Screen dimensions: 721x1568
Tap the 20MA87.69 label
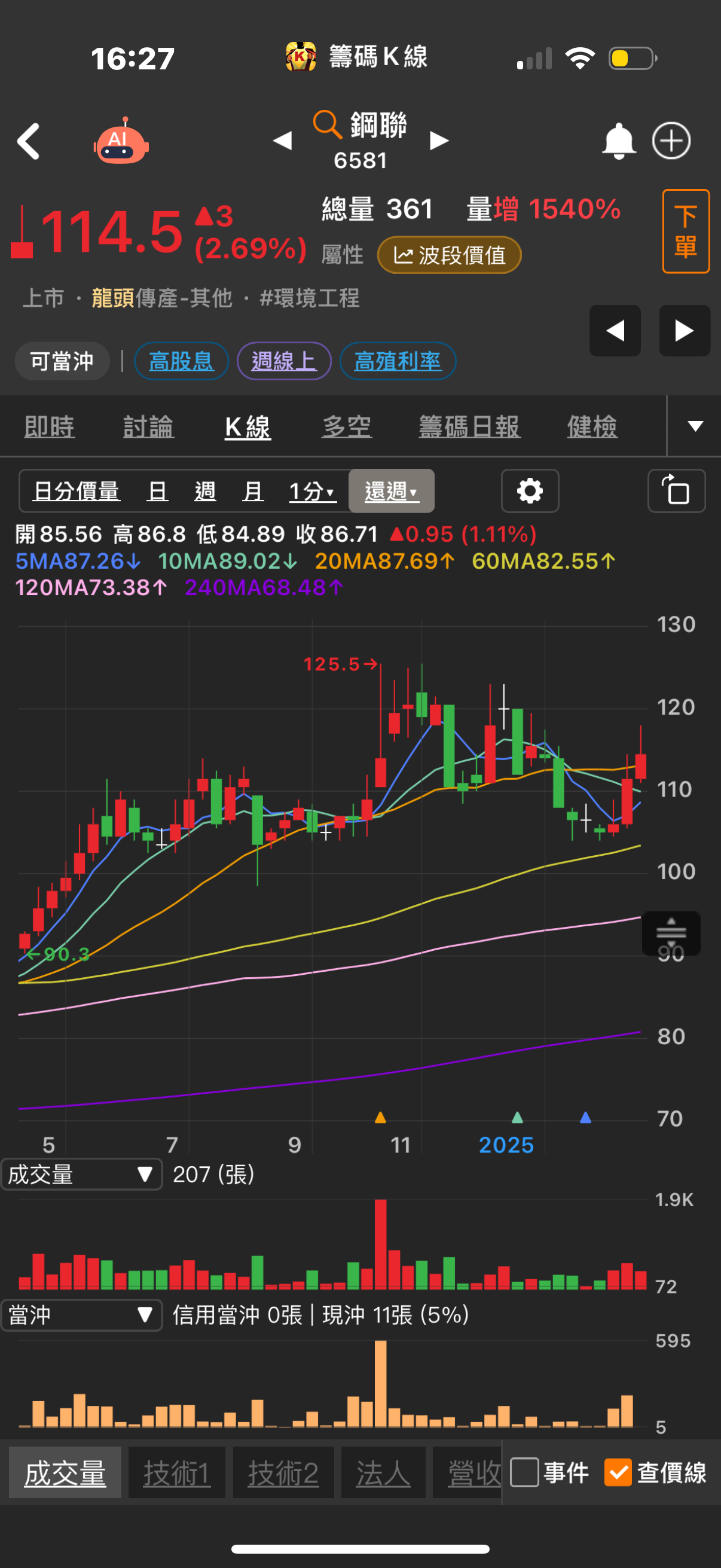pos(384,560)
